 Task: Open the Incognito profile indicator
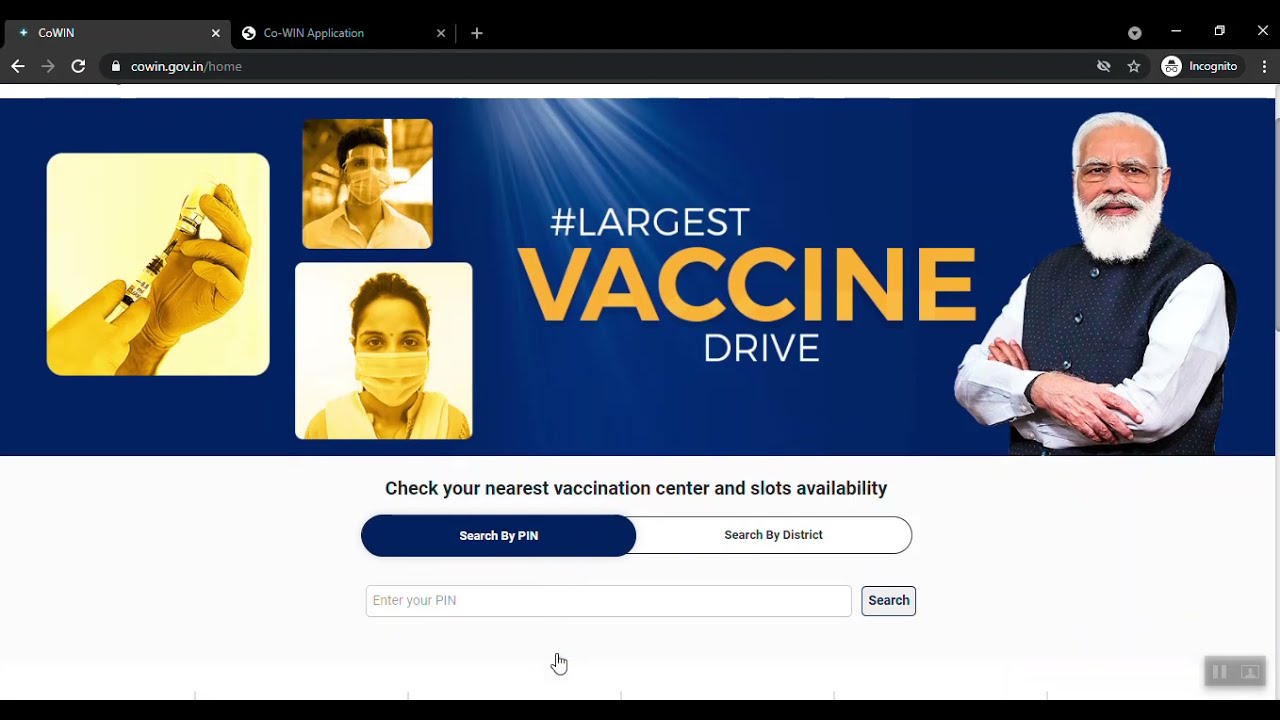tap(1200, 66)
